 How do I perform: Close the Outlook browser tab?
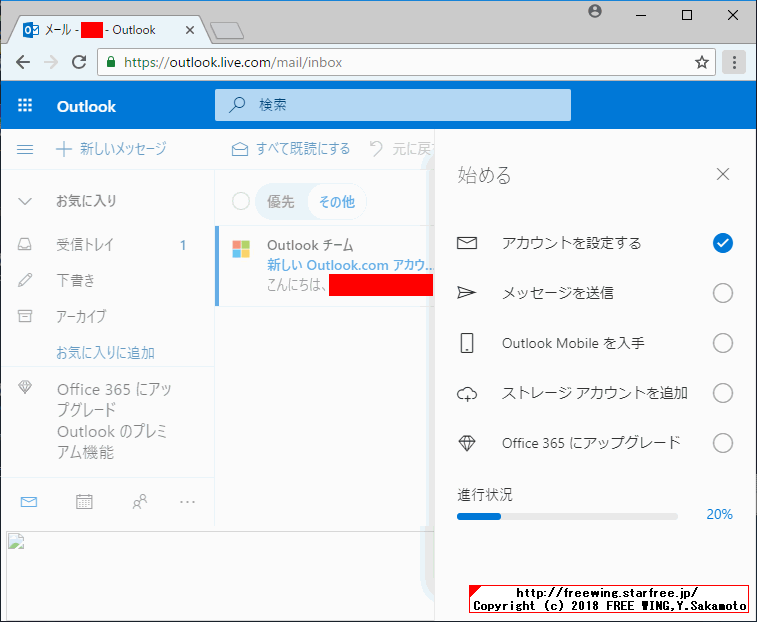click(x=190, y=30)
